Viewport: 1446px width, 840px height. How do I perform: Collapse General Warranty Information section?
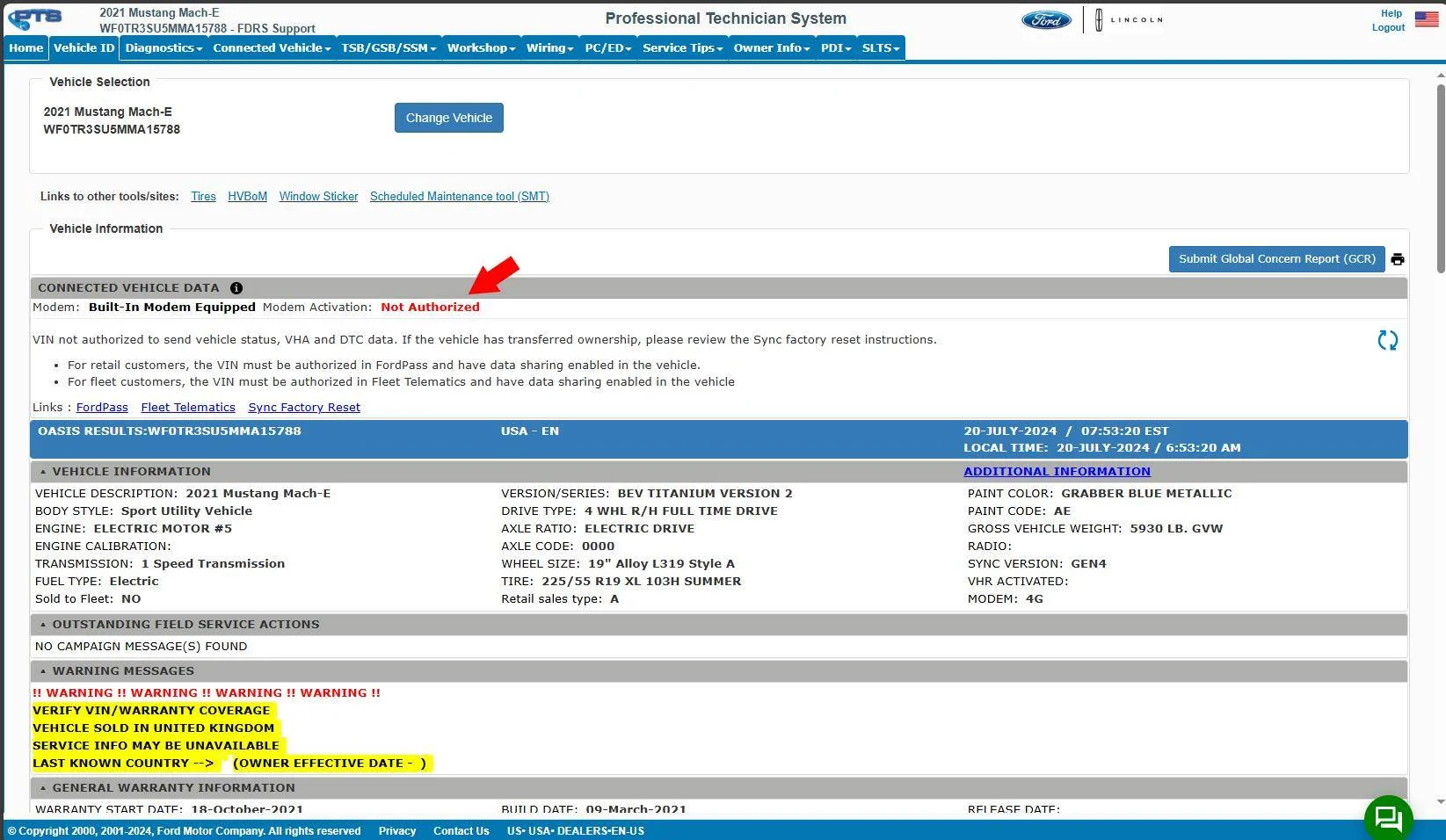click(x=43, y=788)
